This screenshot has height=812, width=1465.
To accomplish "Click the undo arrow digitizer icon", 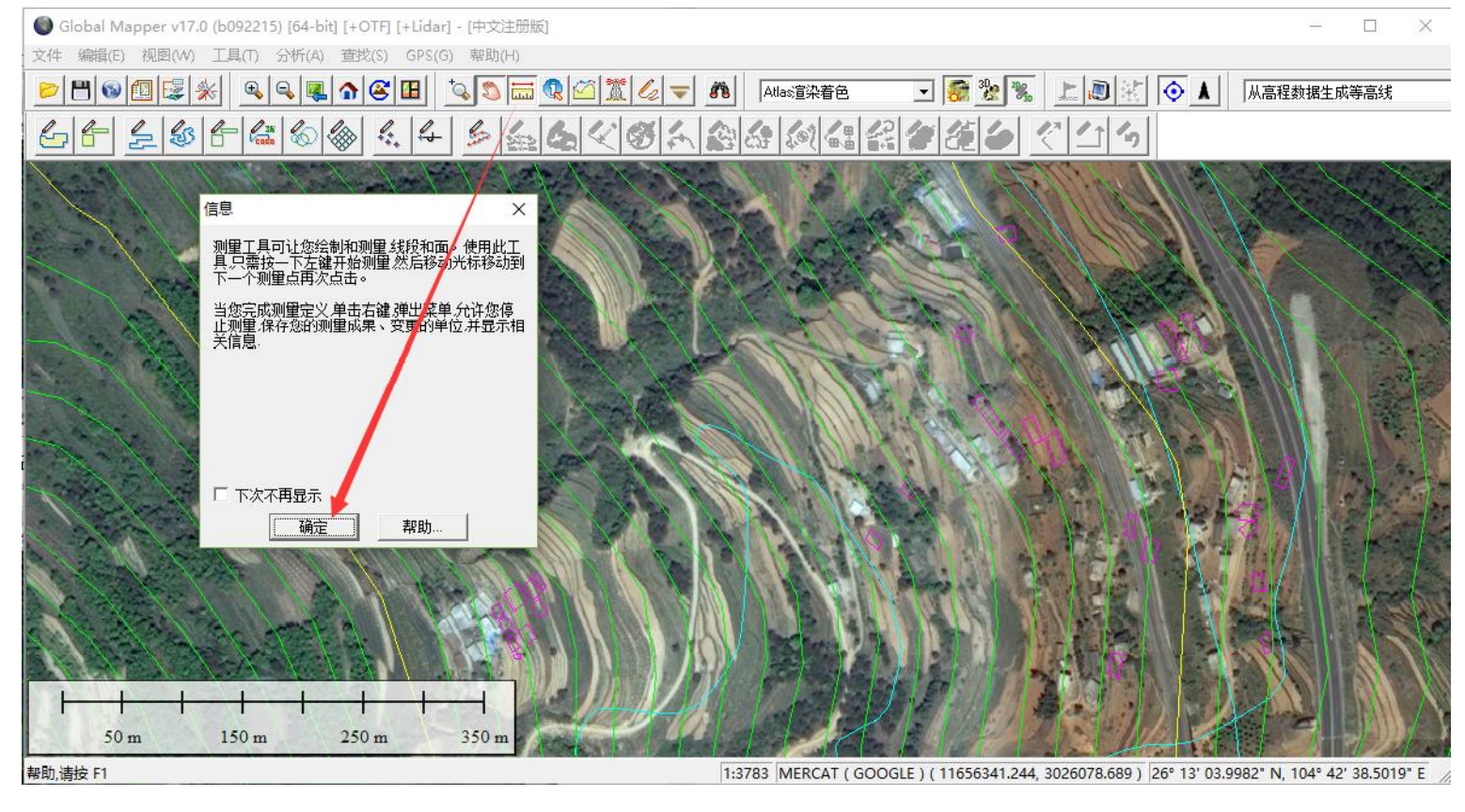I will (x=1129, y=136).
